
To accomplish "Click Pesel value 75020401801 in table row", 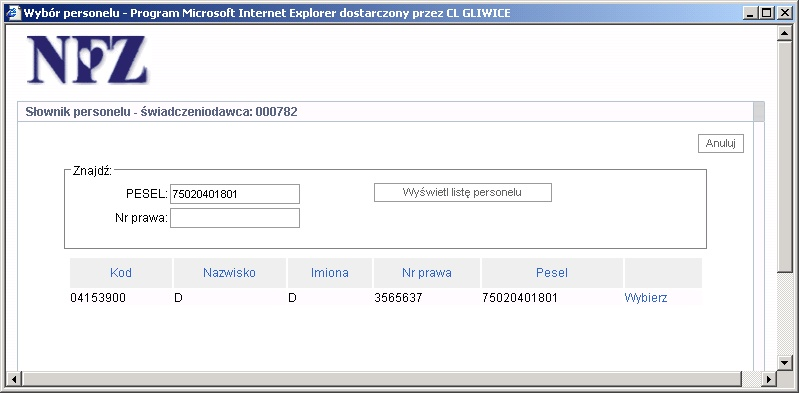I will [520, 298].
